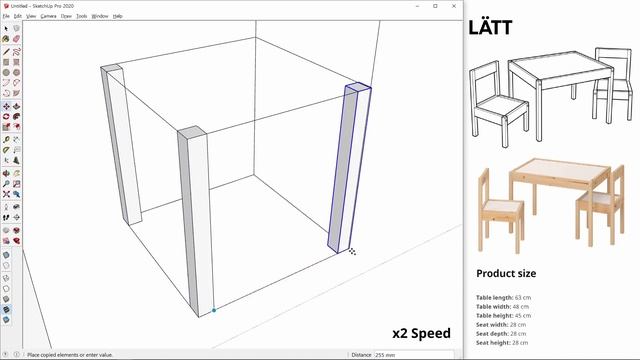
Task: Pick the Arc tool
Action: click(x=6, y=82)
